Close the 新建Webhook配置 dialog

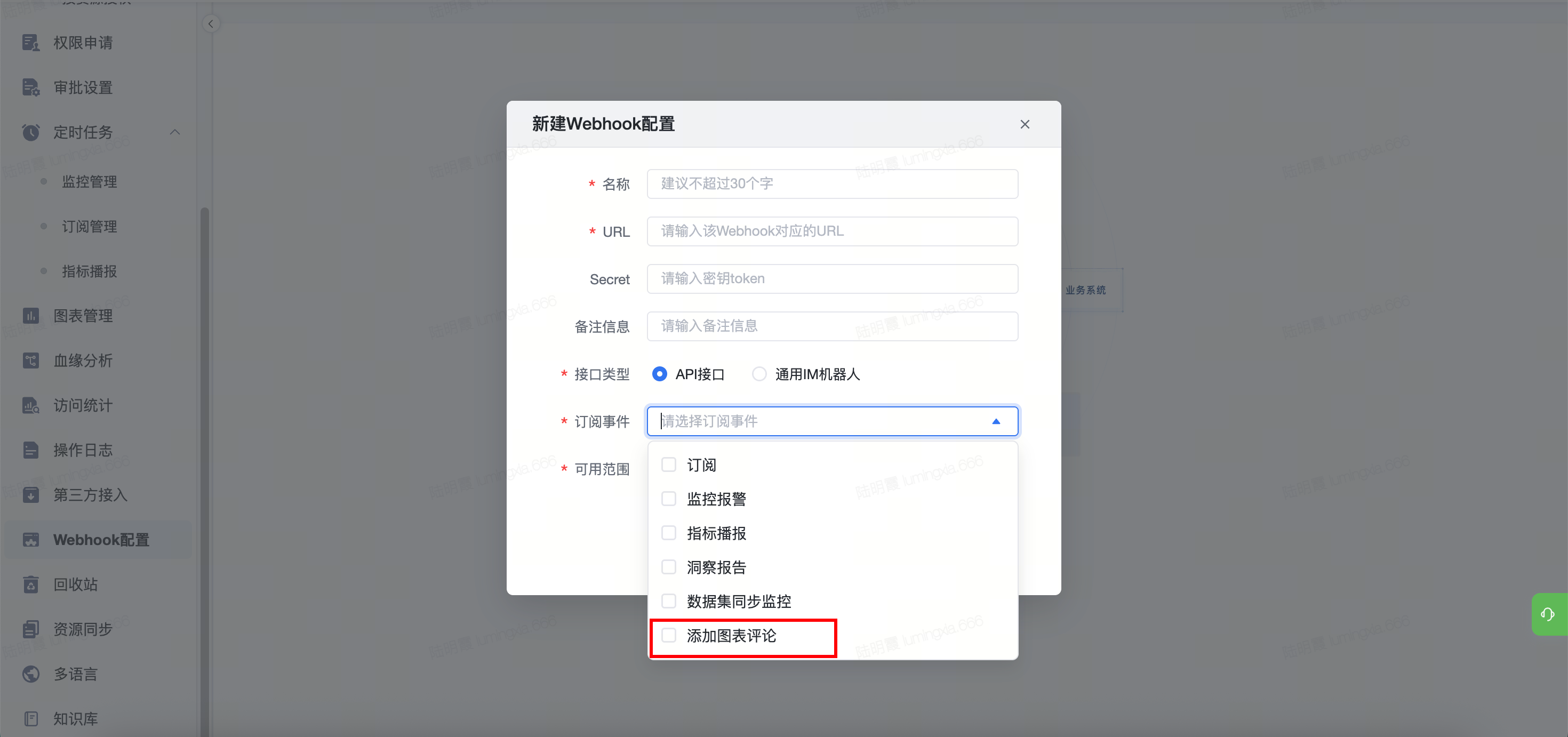point(1025,124)
